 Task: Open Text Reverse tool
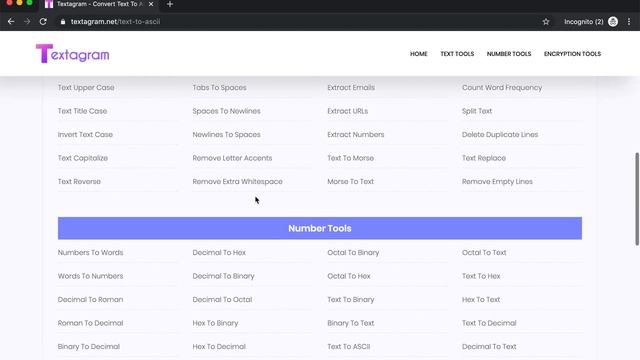pyautogui.click(x=79, y=182)
